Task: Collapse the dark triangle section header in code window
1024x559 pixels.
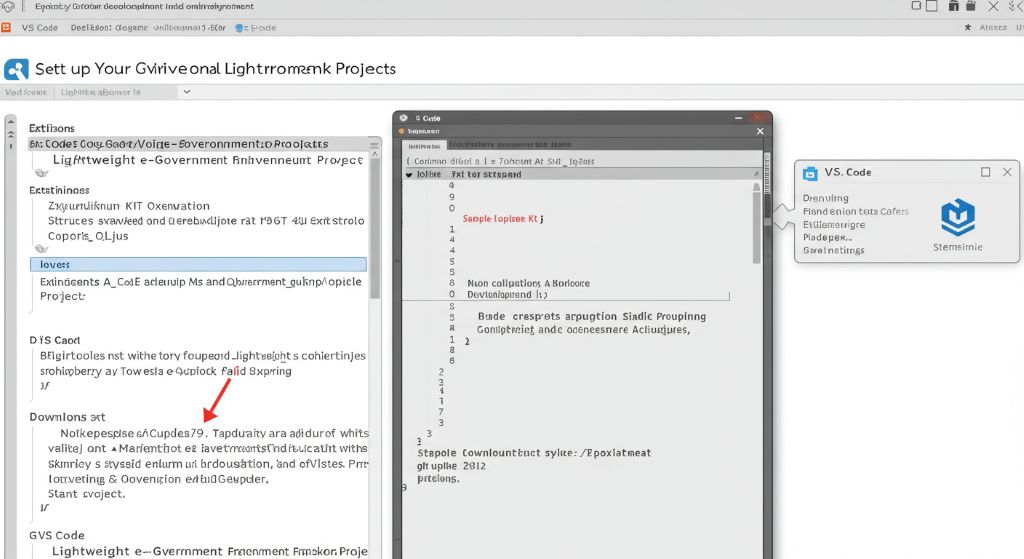Action: [408, 174]
